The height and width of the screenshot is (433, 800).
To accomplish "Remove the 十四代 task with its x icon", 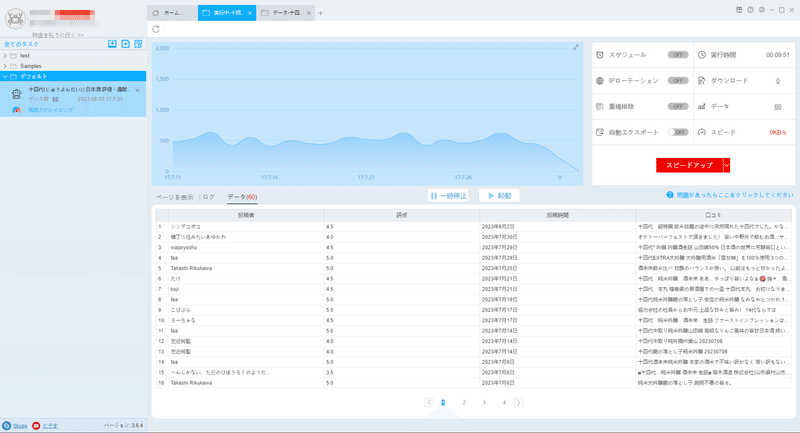I will pos(137,90).
